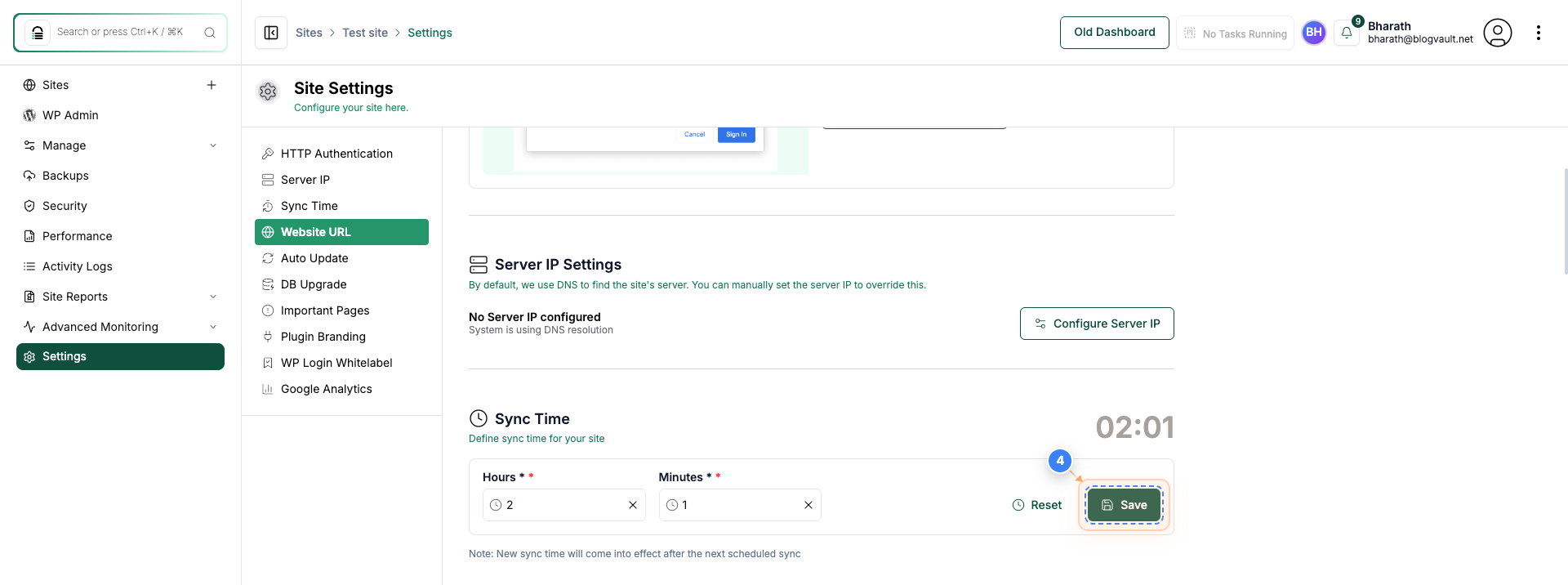Click Configure Server IP button

[x=1097, y=324]
